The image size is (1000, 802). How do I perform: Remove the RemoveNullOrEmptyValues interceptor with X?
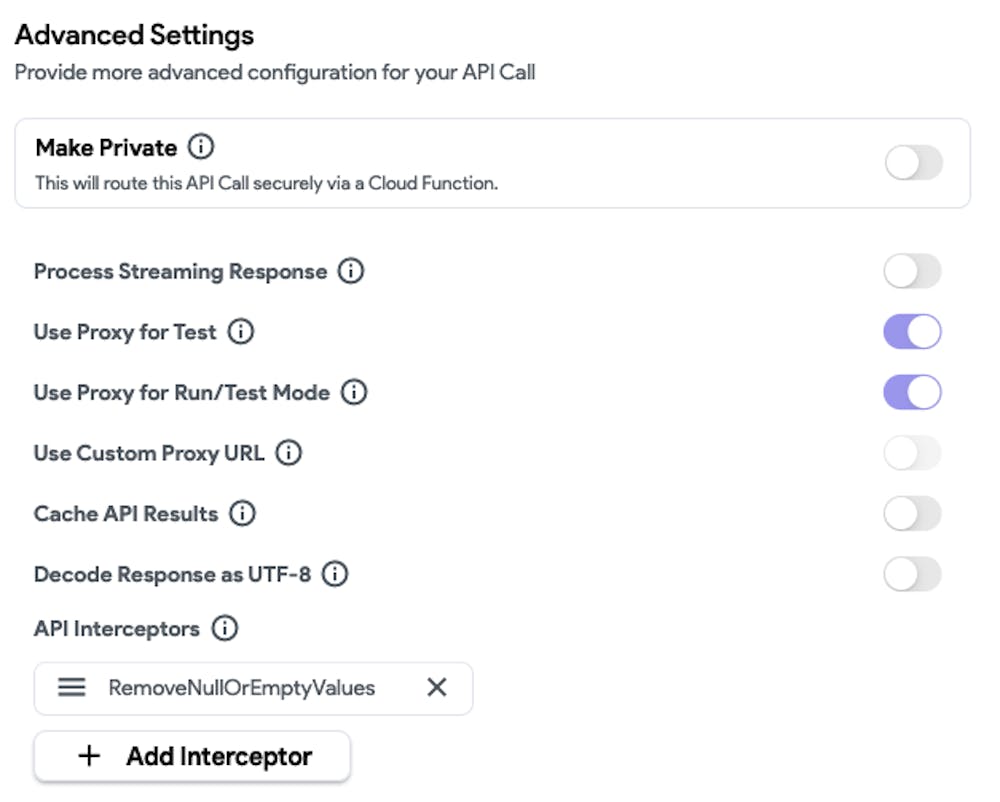click(437, 688)
